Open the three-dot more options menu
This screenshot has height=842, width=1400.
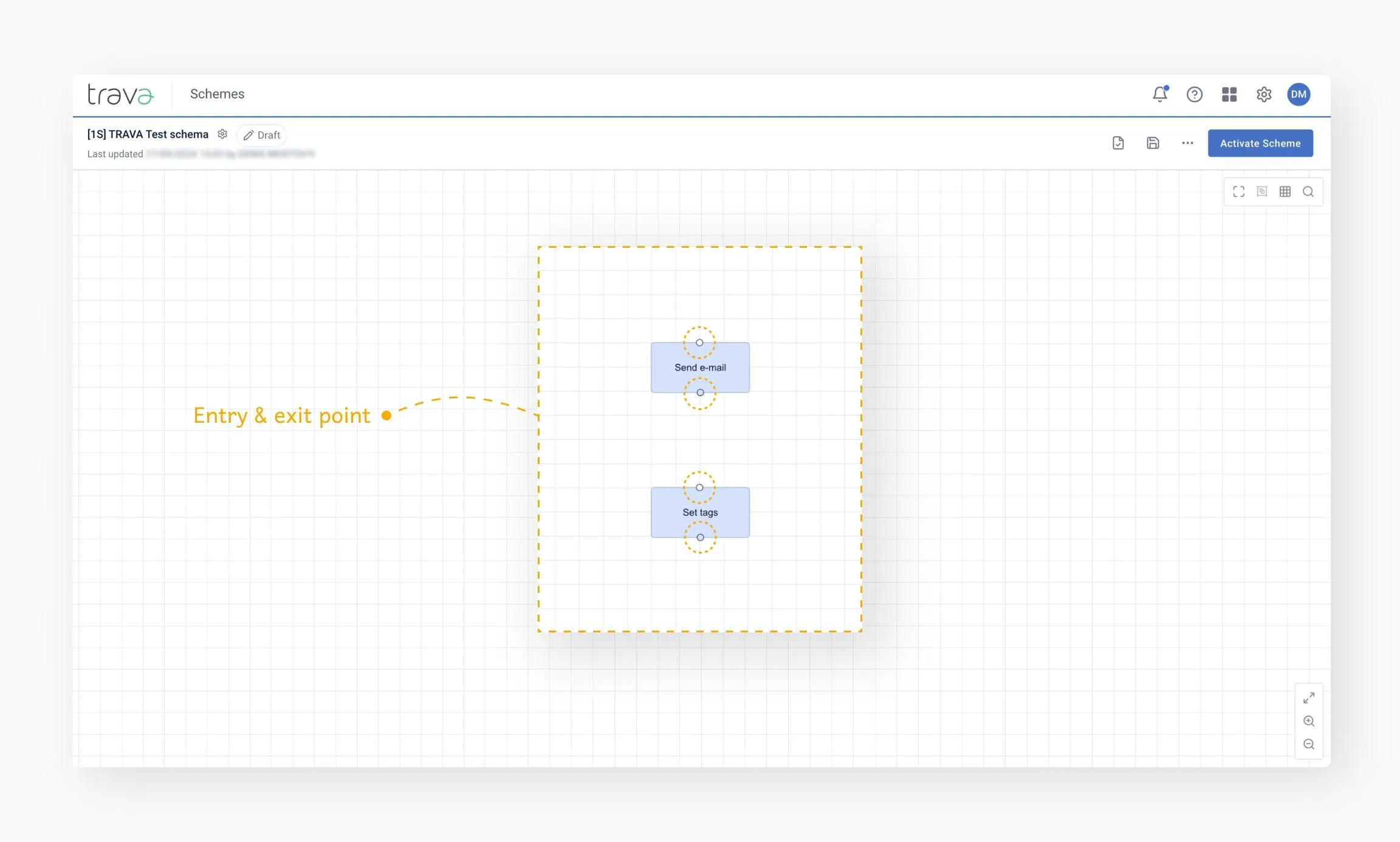point(1187,143)
